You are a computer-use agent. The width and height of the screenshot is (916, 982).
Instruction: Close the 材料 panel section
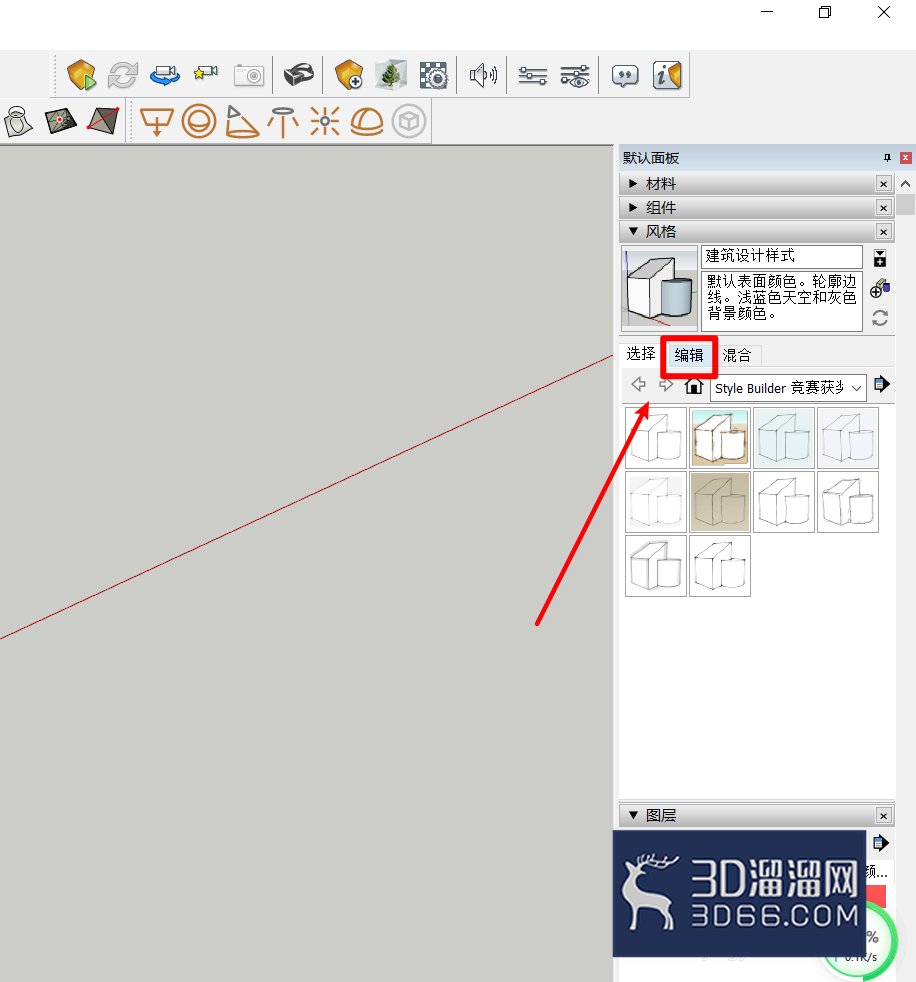pos(883,183)
